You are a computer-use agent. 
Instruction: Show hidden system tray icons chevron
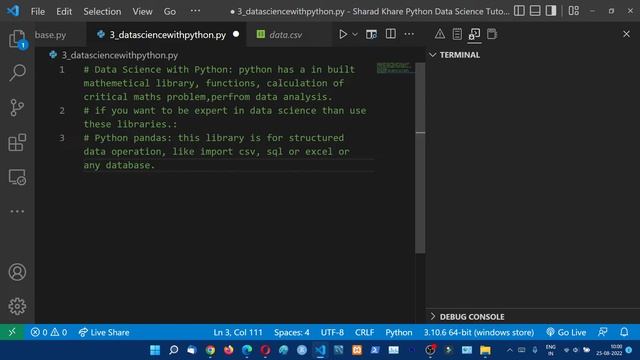509,350
